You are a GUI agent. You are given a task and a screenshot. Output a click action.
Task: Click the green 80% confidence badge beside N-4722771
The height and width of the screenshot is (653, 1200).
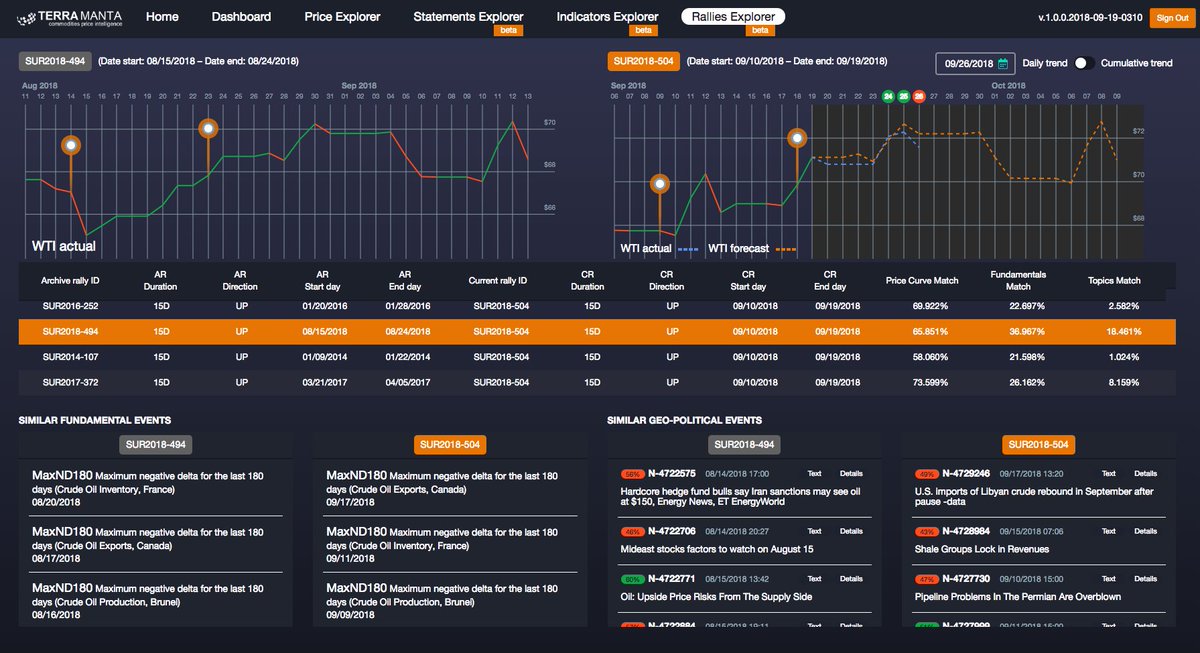[x=632, y=578]
